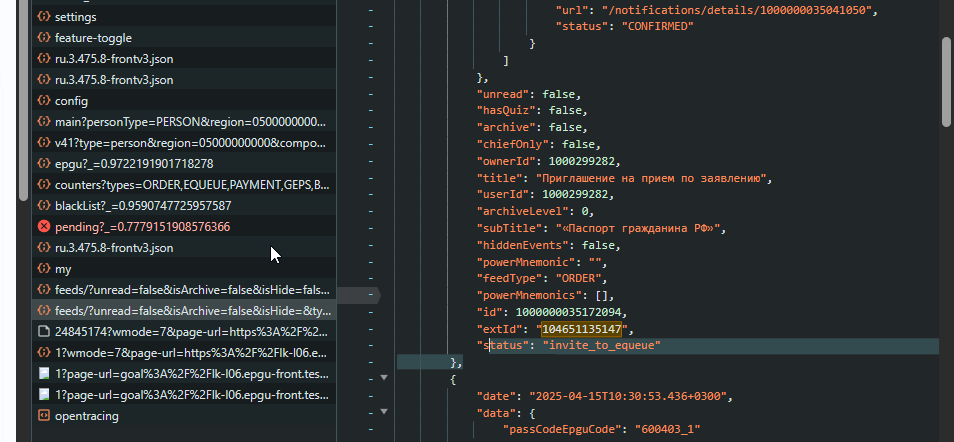
Task: Click the highlighted extId value 104651135147
Action: pyautogui.click(x=582, y=329)
